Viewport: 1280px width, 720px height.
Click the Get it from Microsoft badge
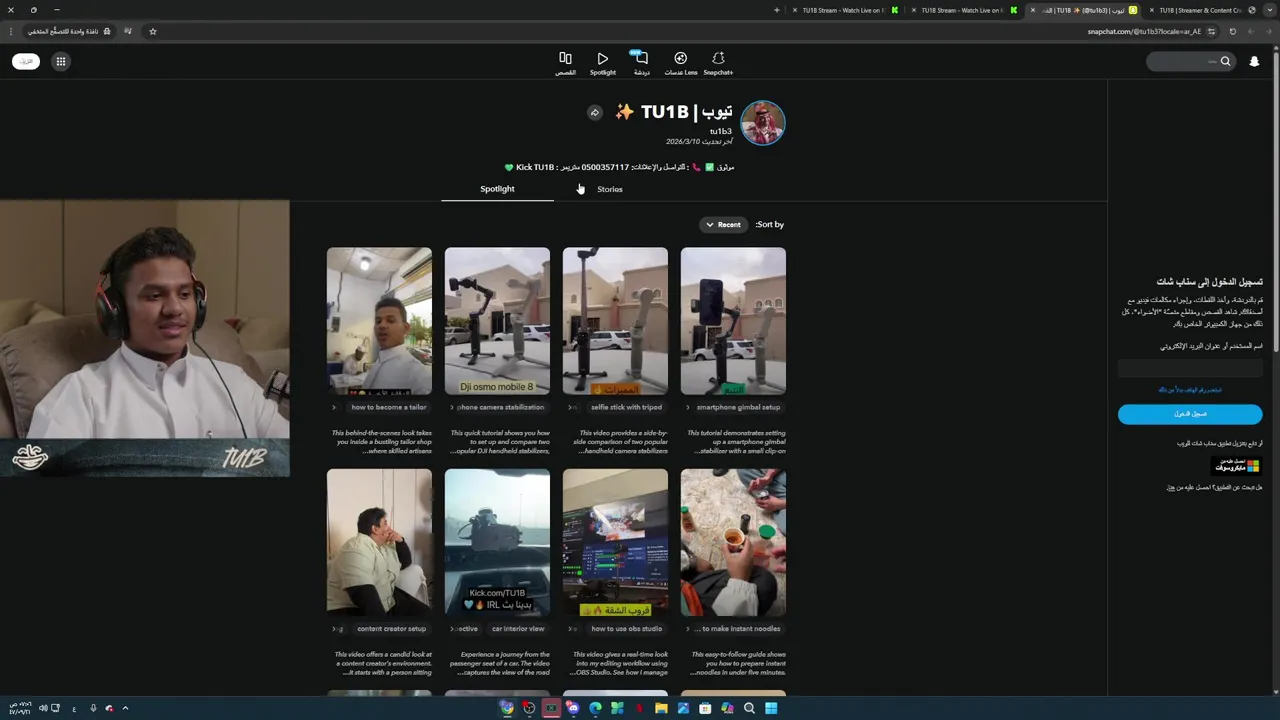click(1237, 466)
